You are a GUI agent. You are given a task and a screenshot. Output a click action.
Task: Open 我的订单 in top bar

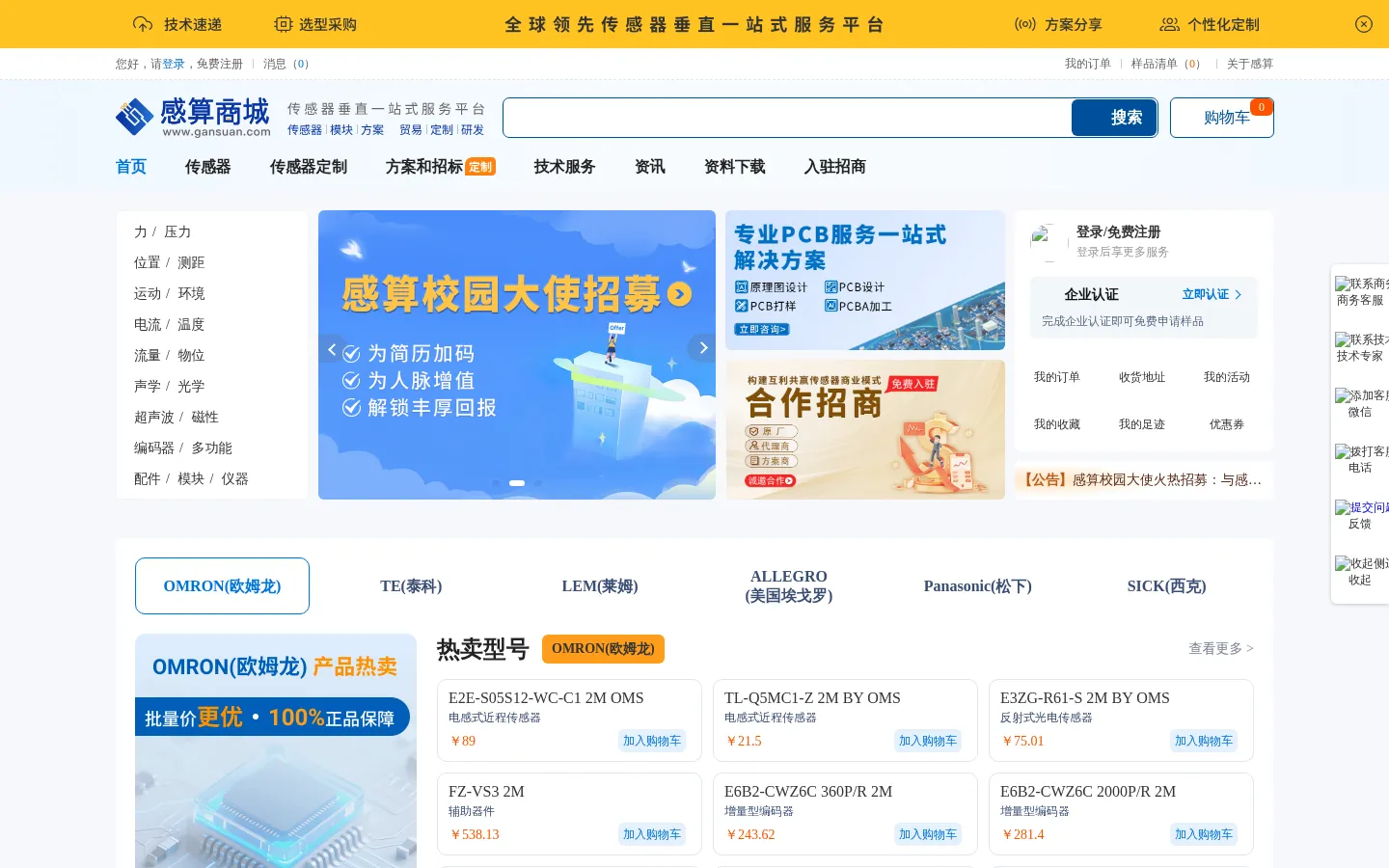1088,64
